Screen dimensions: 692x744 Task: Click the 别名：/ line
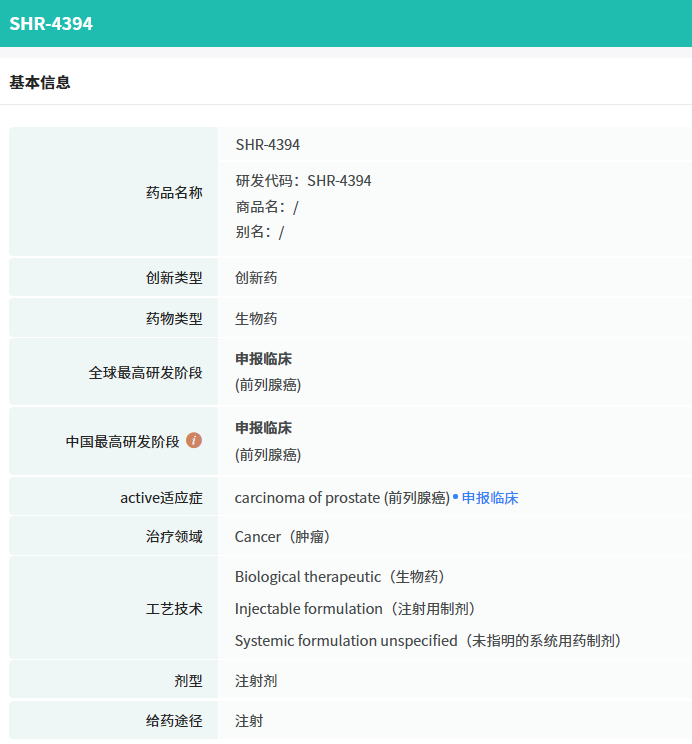pyautogui.click(x=260, y=232)
